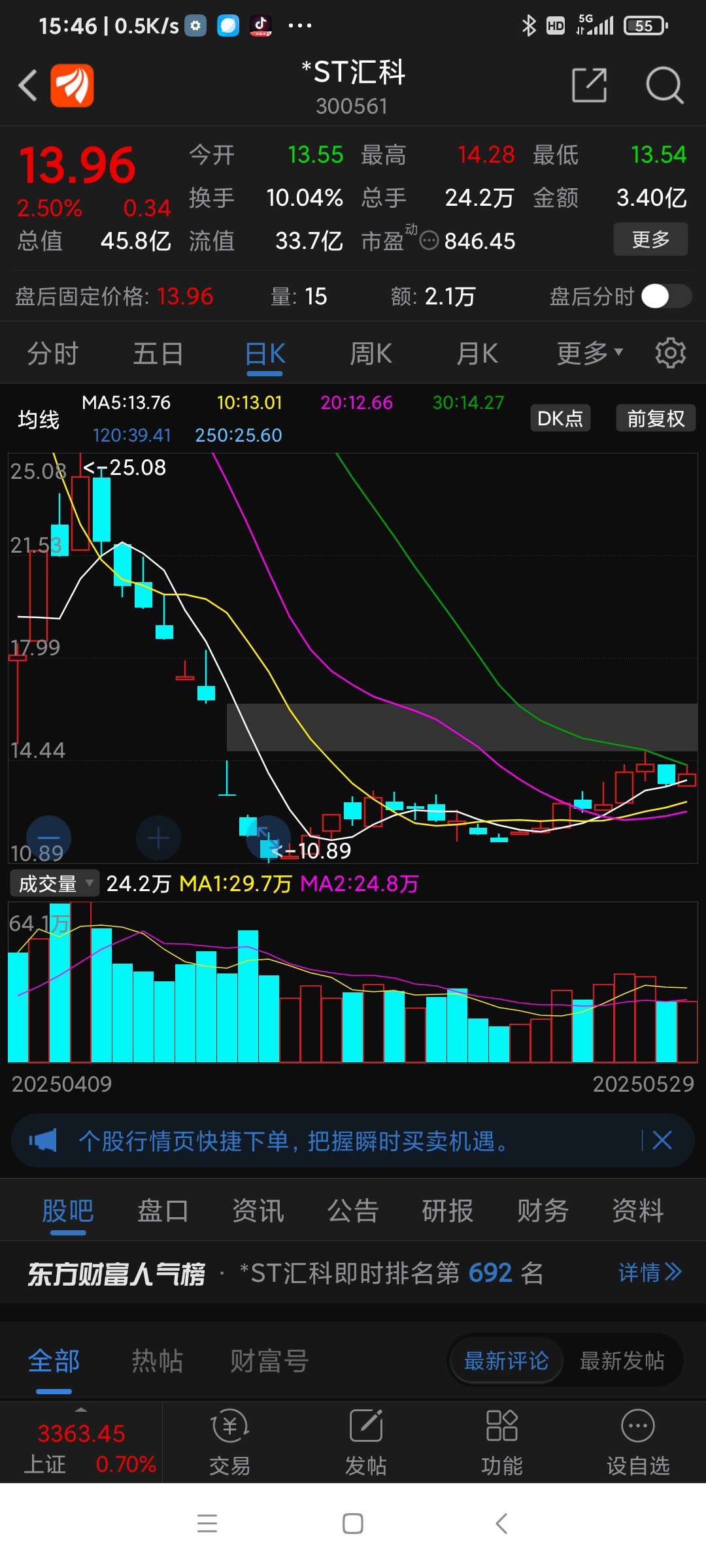This screenshot has width=706, height=1568.
Task: Select the 日K chart tab
Action: [265, 353]
